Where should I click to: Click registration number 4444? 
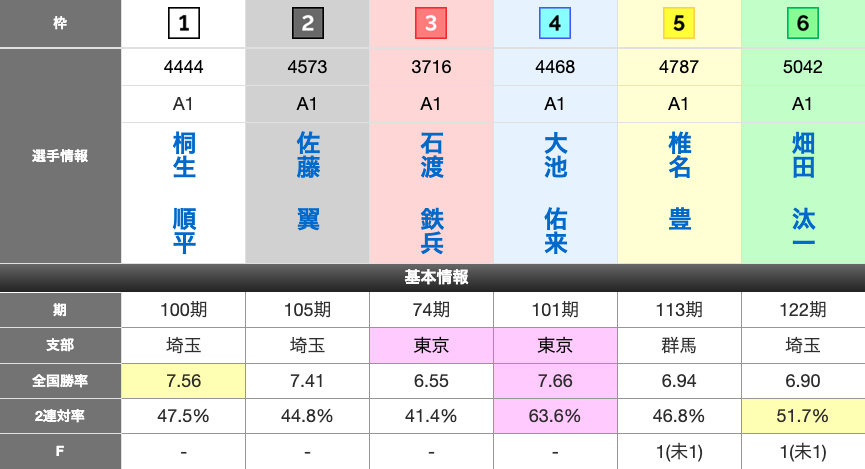(183, 67)
